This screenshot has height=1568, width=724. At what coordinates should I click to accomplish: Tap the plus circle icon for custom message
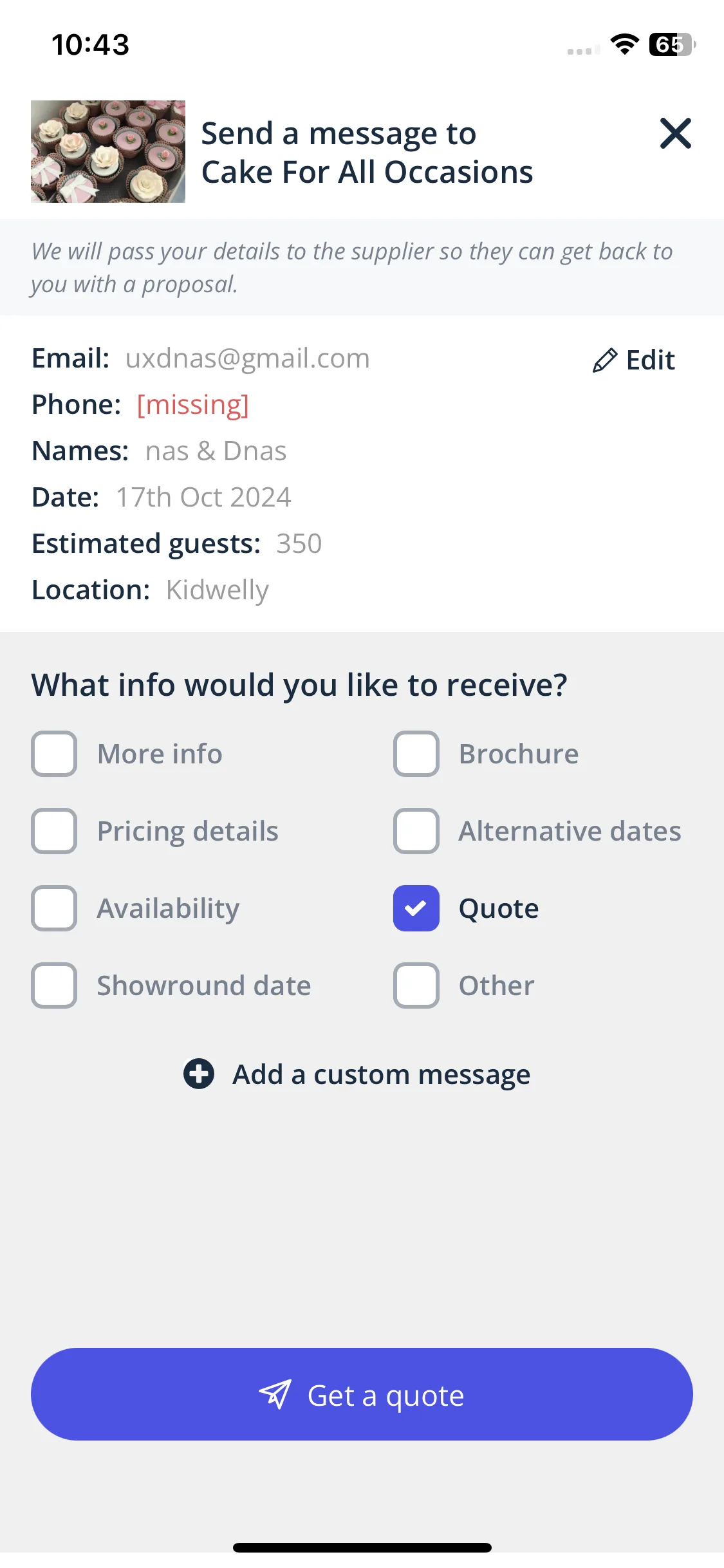point(199,1074)
